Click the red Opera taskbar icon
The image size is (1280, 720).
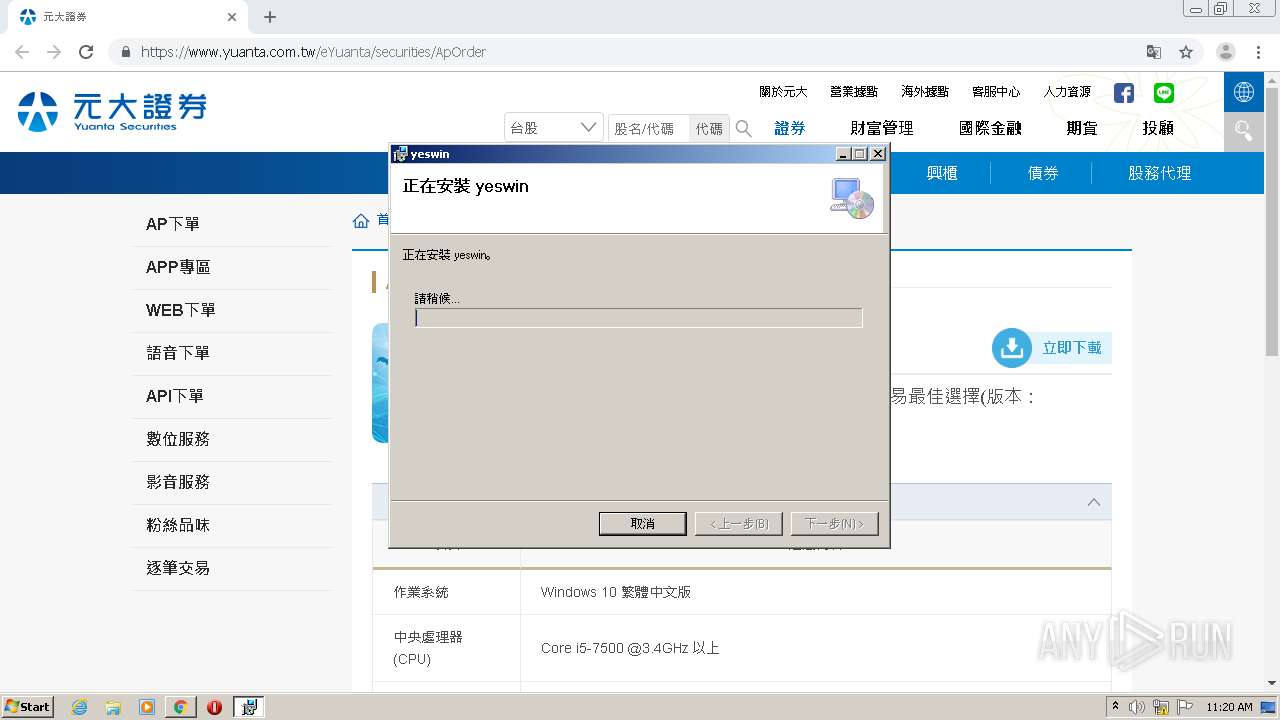214,707
